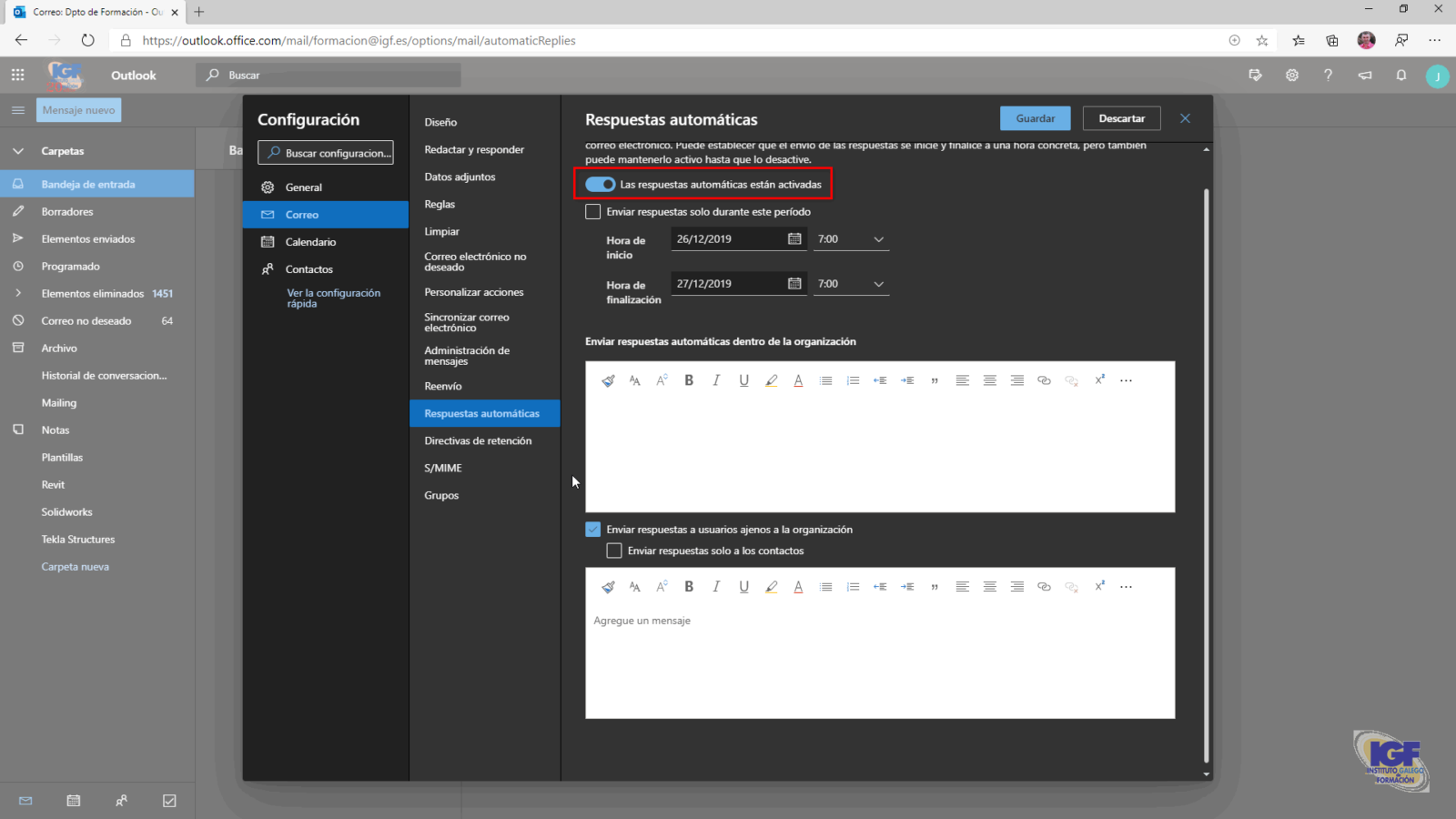1456x819 pixels.
Task: Click the Guardar button
Action: click(1036, 118)
